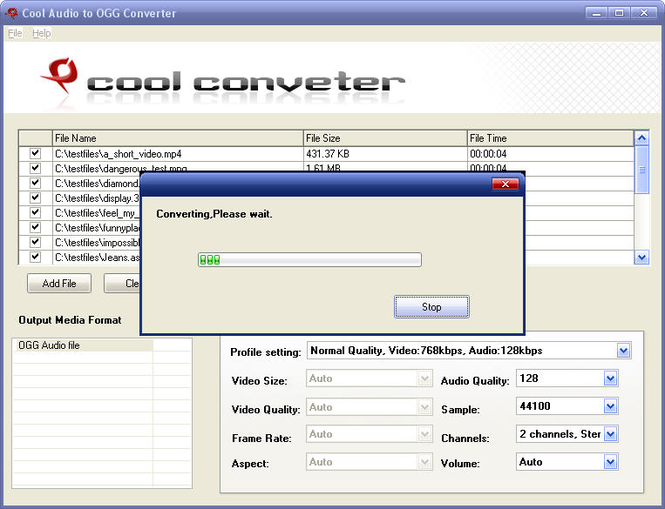
Task: Maximize the Cool Audio to OGG Converter window
Action: click(619, 13)
